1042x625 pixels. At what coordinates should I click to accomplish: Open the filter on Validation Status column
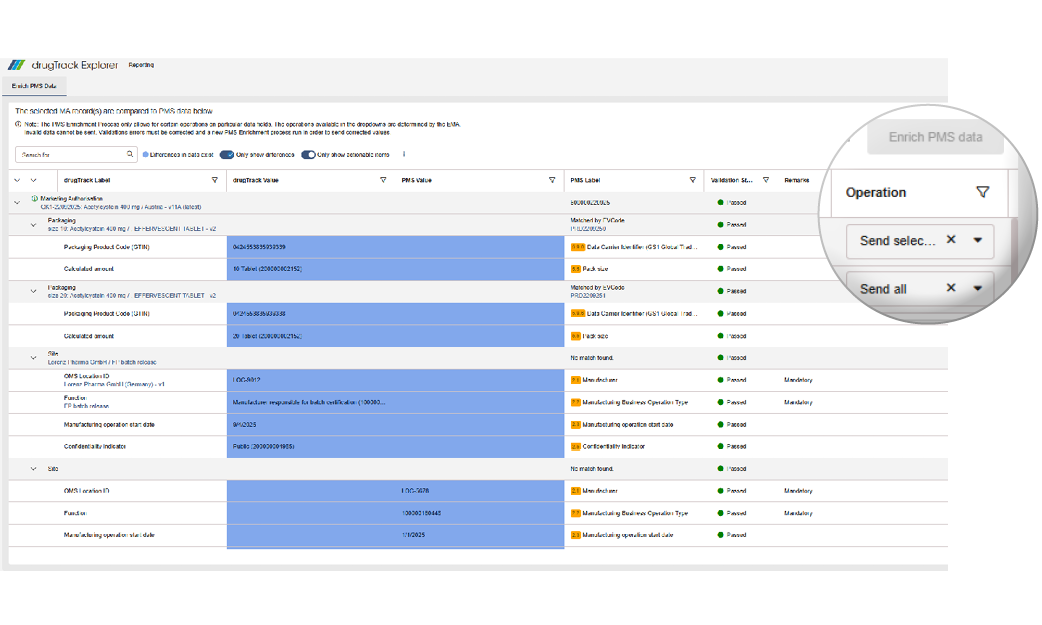[x=767, y=180]
